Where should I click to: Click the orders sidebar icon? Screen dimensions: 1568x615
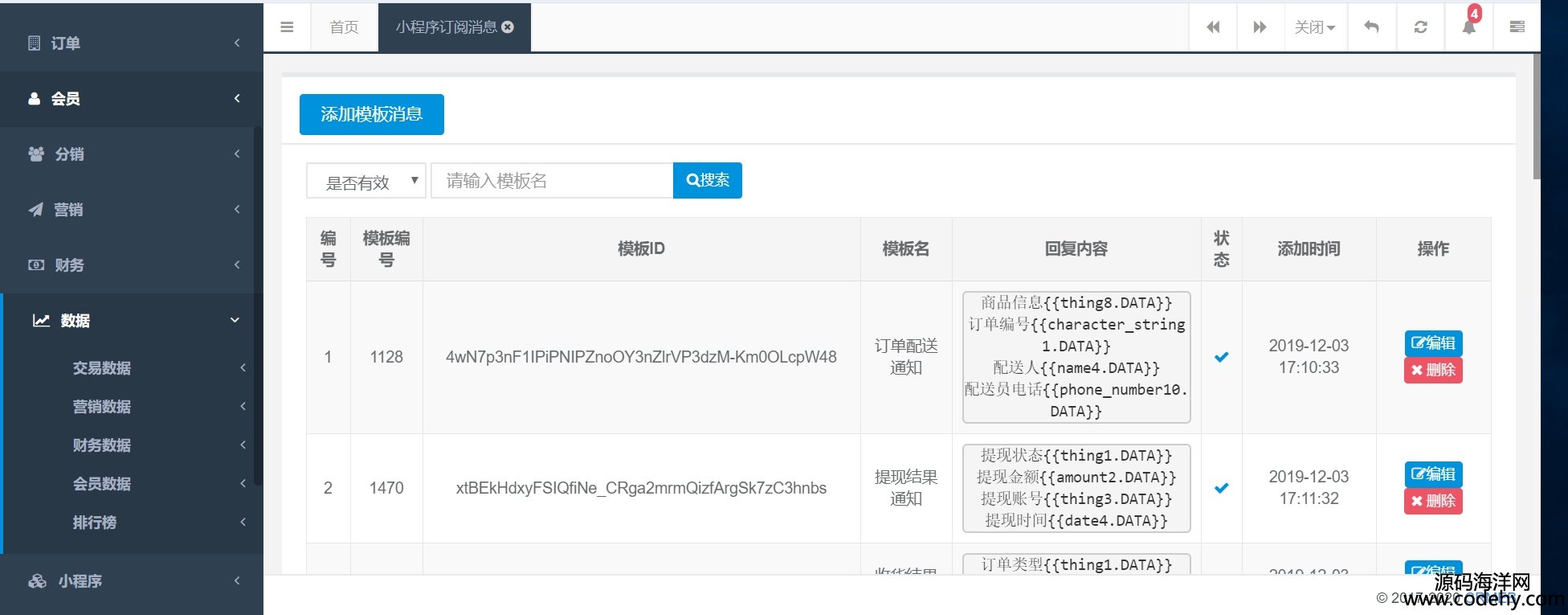point(34,43)
